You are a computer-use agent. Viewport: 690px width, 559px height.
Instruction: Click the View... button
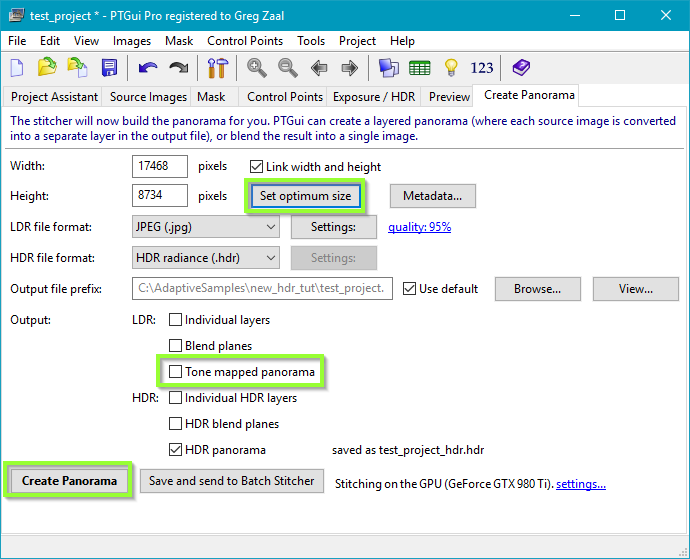coord(636,289)
